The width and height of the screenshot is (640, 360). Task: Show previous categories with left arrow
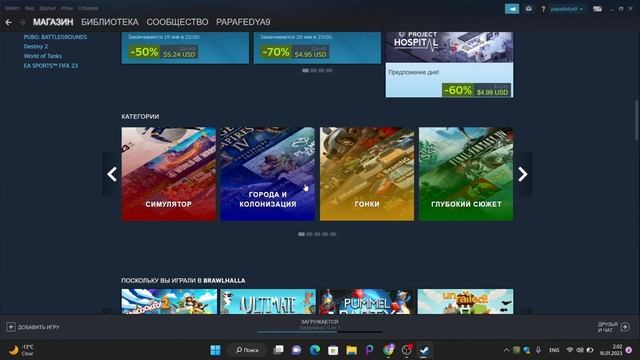coord(112,174)
